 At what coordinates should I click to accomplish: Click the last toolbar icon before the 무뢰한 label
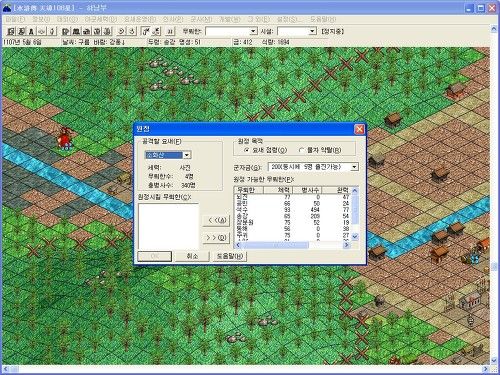click(170, 31)
